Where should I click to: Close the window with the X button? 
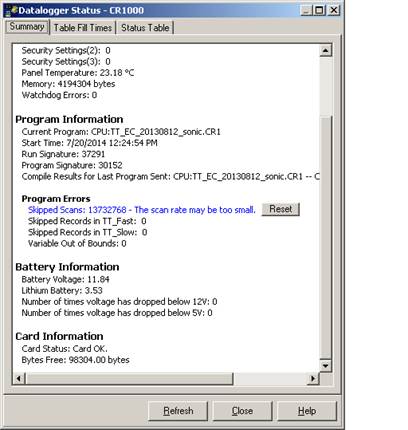pos(334,10)
